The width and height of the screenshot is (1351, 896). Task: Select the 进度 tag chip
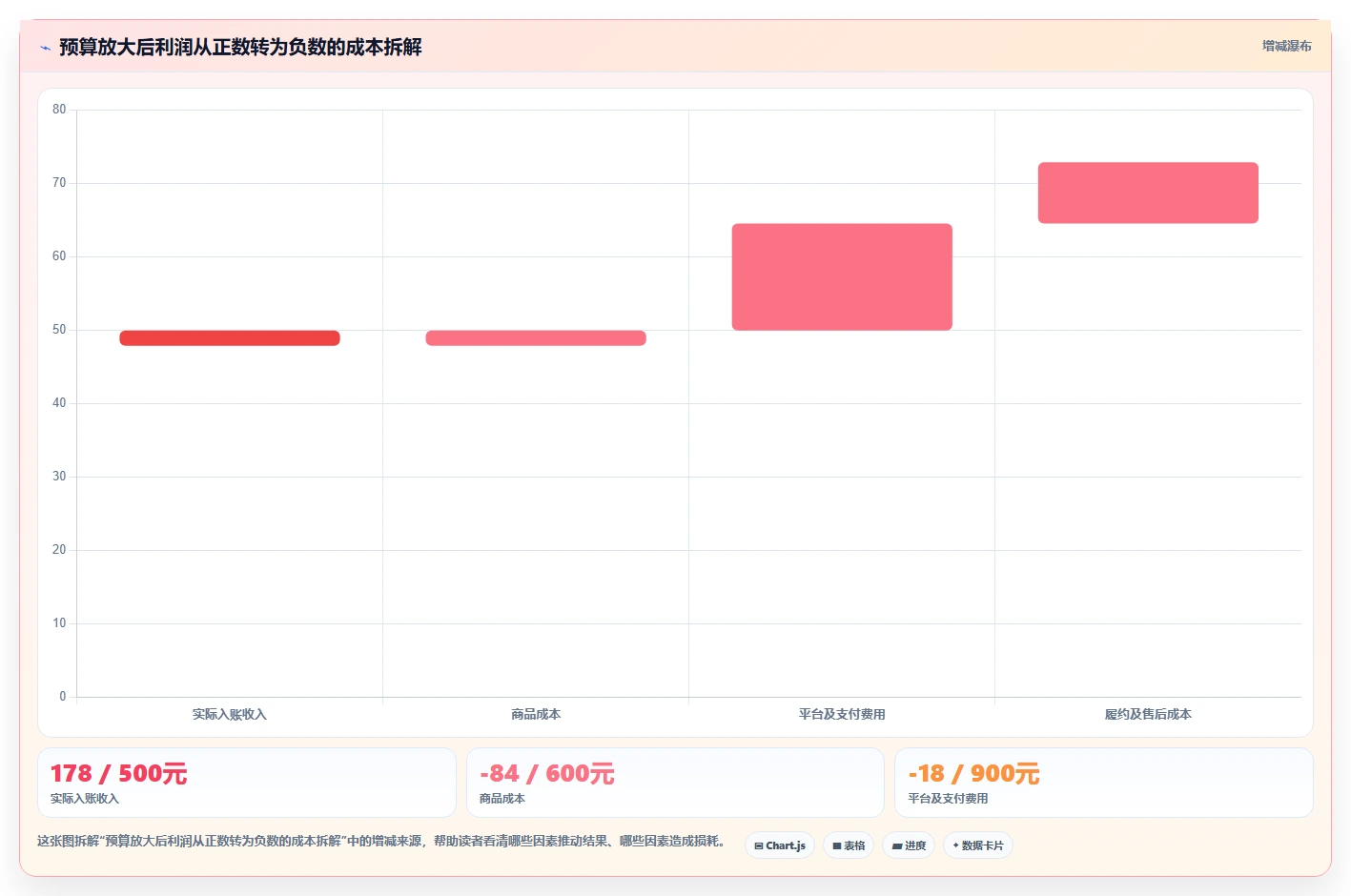pos(909,845)
